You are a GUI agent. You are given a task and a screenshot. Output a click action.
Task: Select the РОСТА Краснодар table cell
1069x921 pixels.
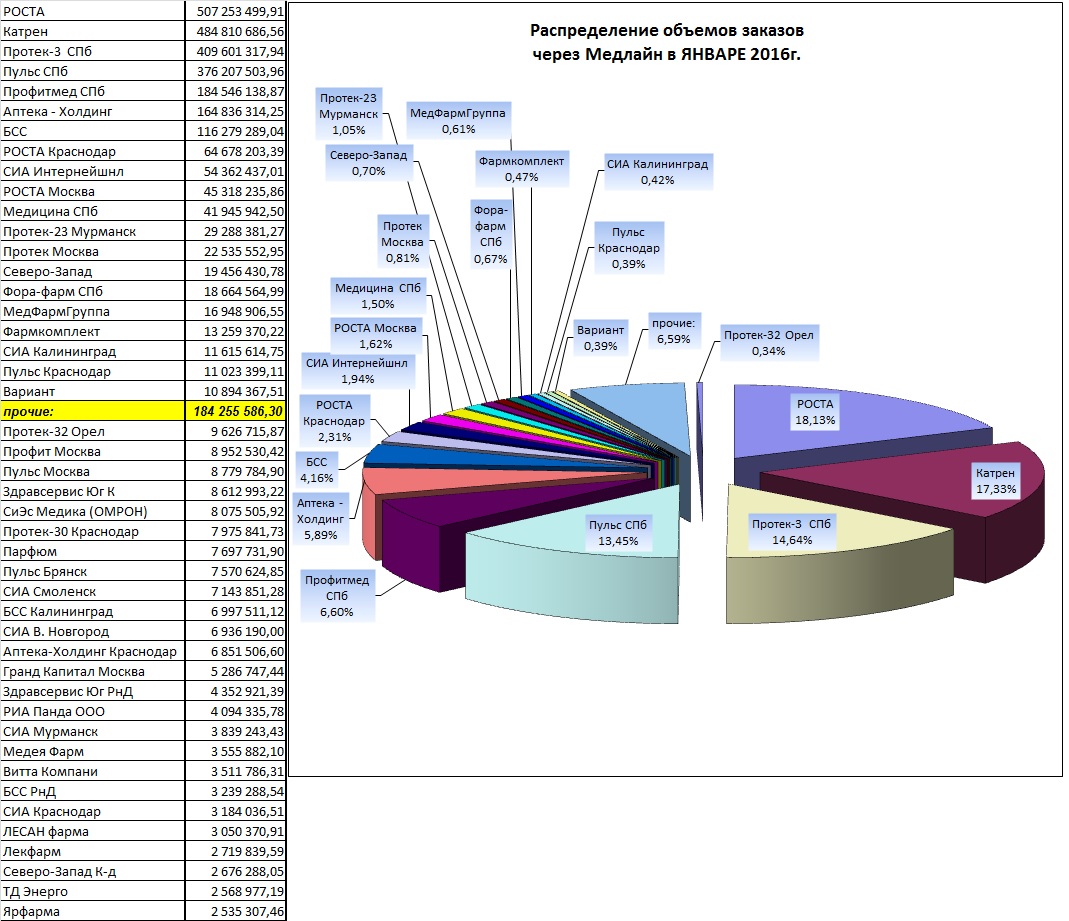(x=92, y=151)
